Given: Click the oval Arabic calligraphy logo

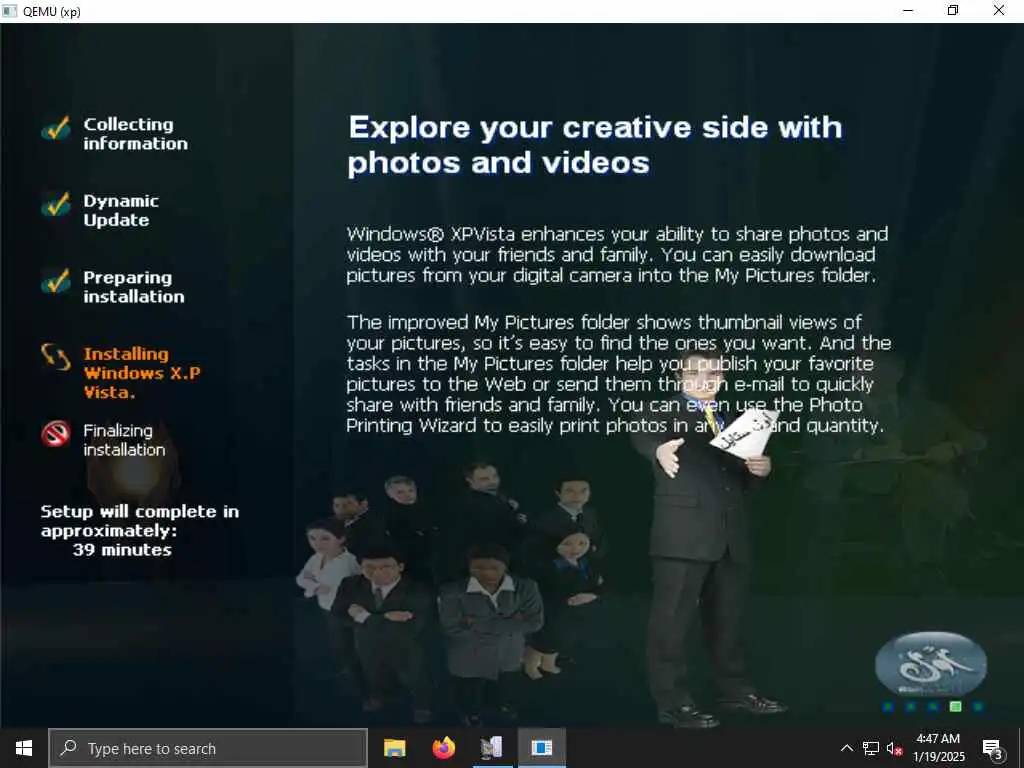Looking at the screenshot, I should tap(931, 664).
